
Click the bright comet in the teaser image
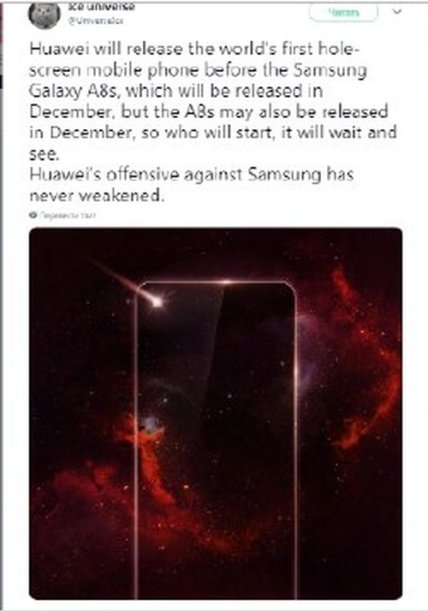(156, 301)
